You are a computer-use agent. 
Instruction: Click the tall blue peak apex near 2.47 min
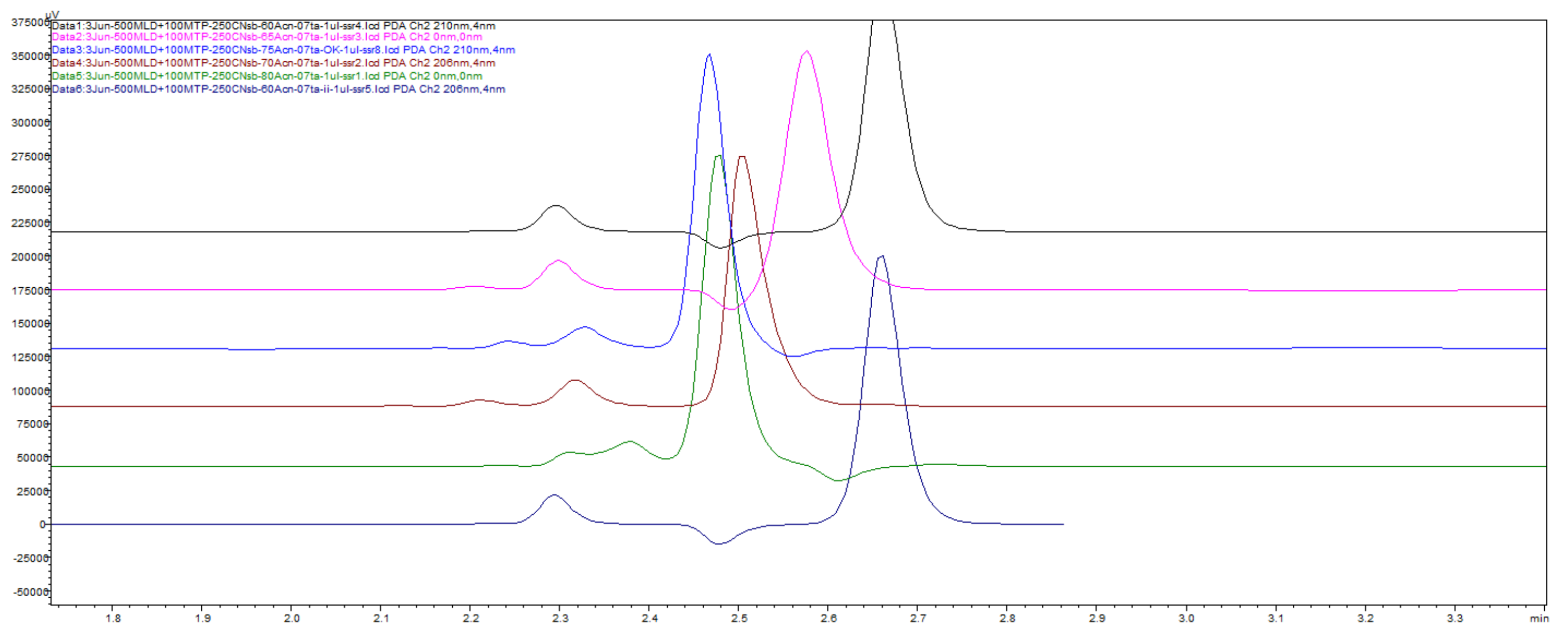click(709, 55)
